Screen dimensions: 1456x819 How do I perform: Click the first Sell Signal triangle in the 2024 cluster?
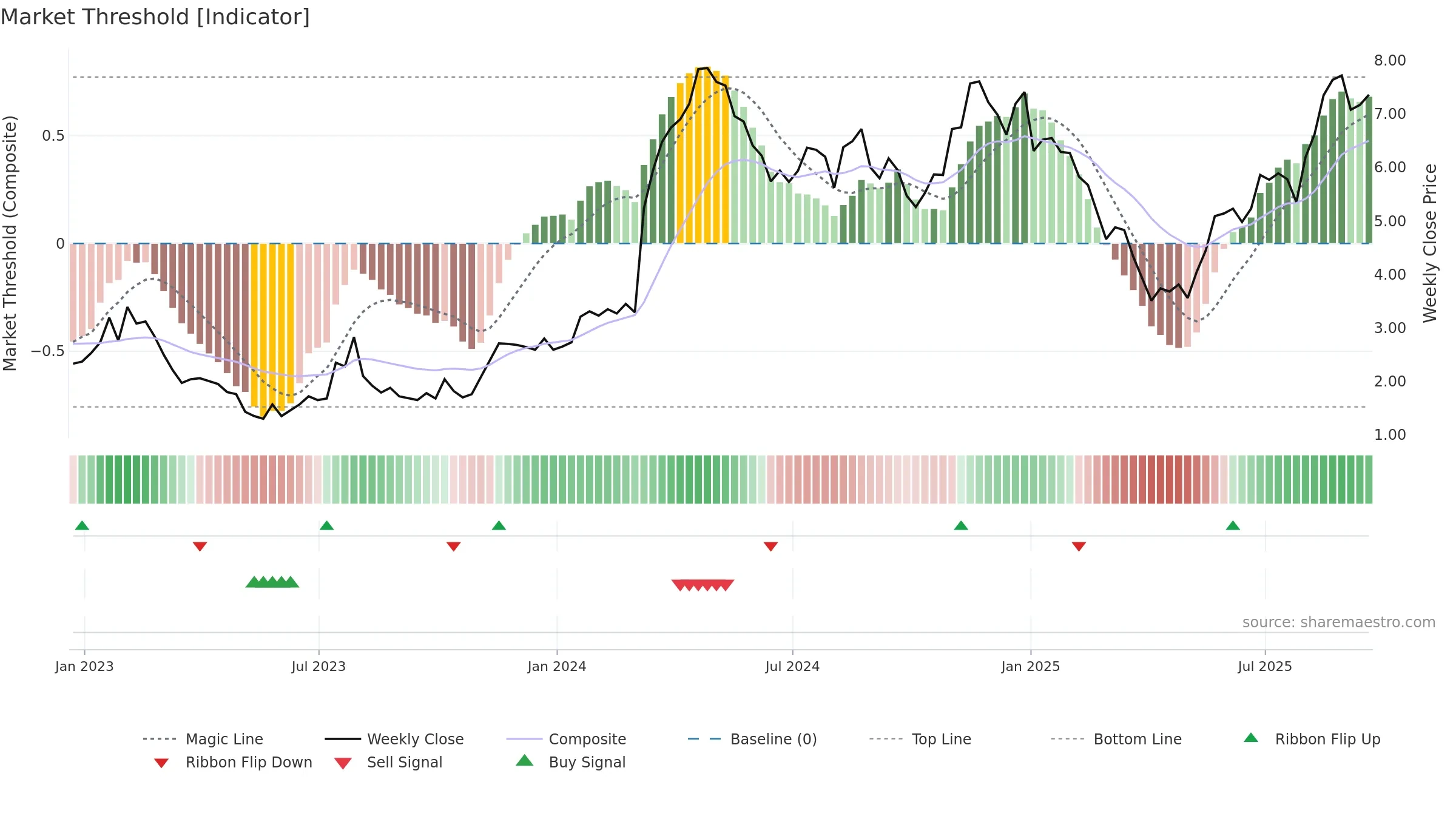679,585
